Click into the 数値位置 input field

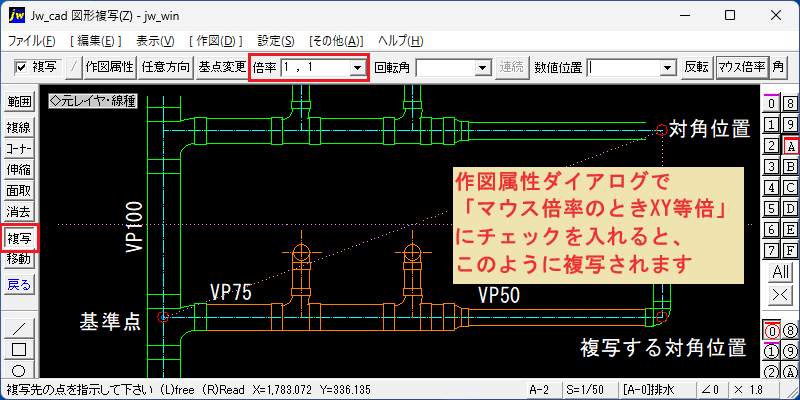tap(623, 67)
